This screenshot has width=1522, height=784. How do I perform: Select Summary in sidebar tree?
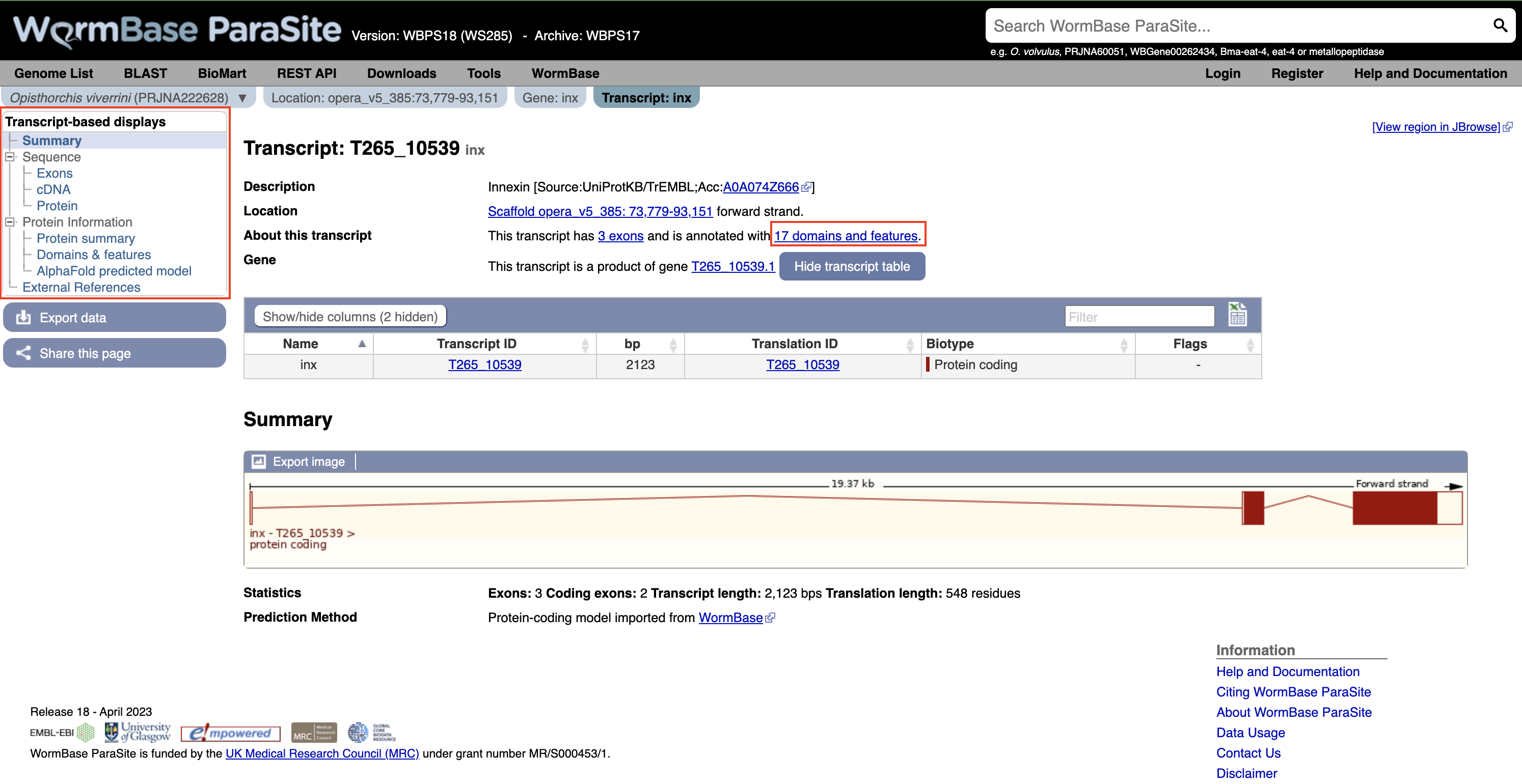tap(52, 141)
